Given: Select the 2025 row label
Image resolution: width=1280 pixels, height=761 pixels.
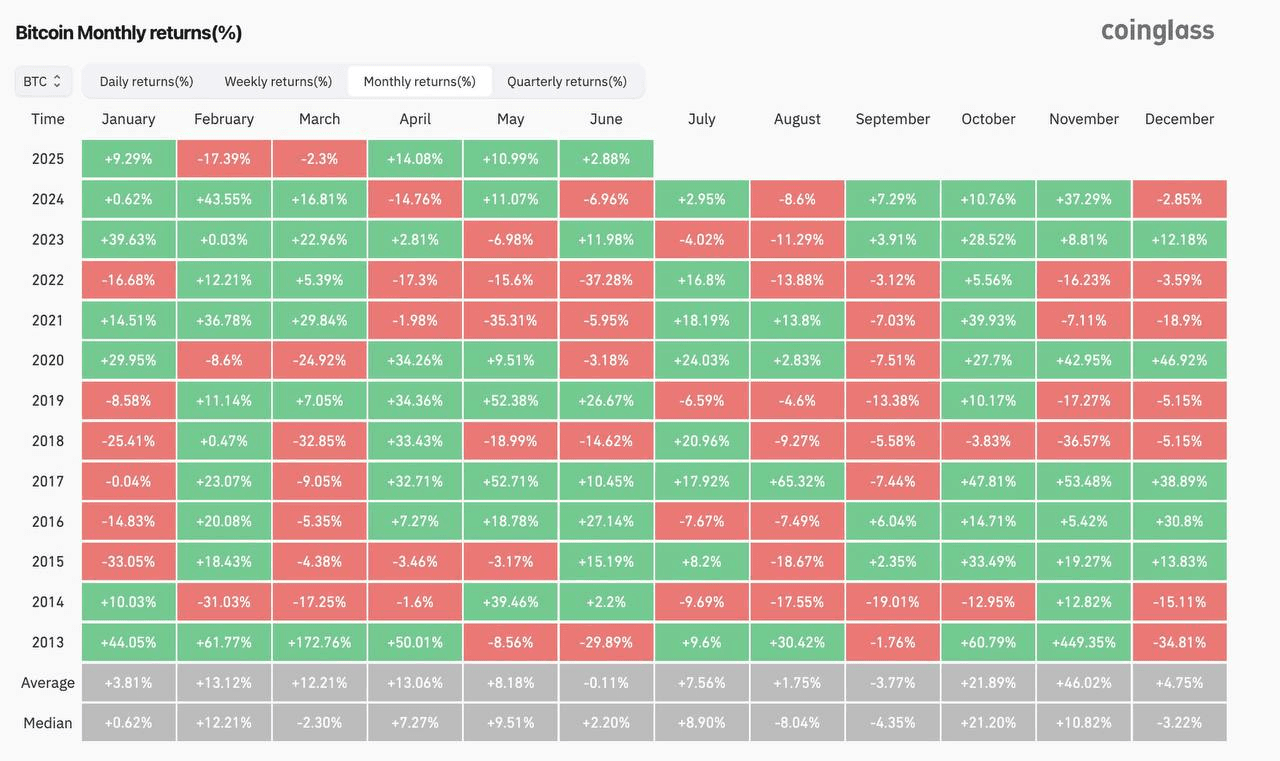Looking at the screenshot, I should (x=48, y=159).
